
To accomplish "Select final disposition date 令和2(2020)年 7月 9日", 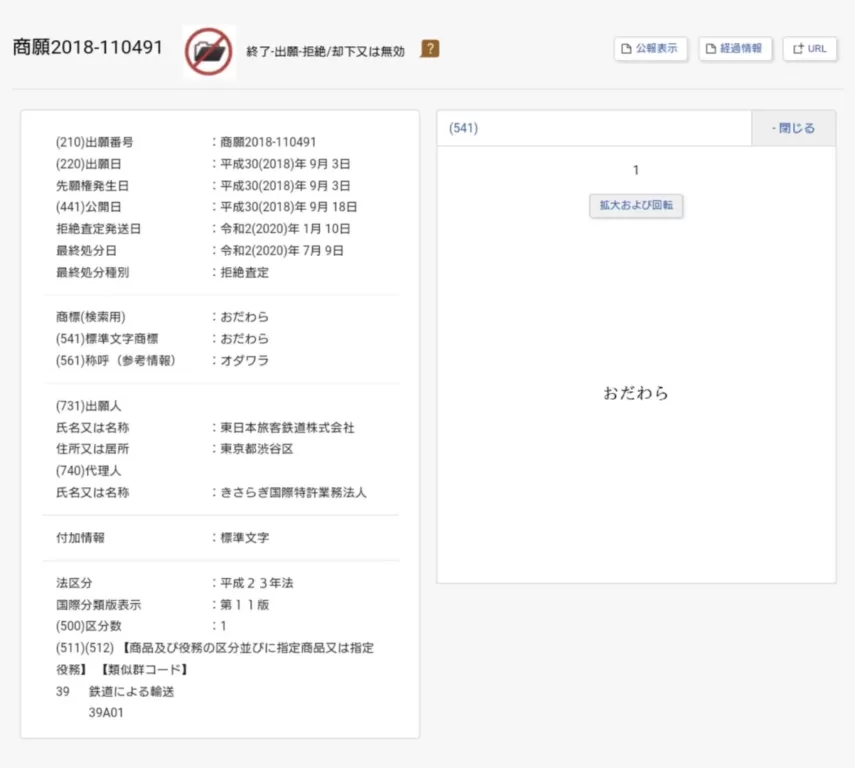I will [282, 251].
